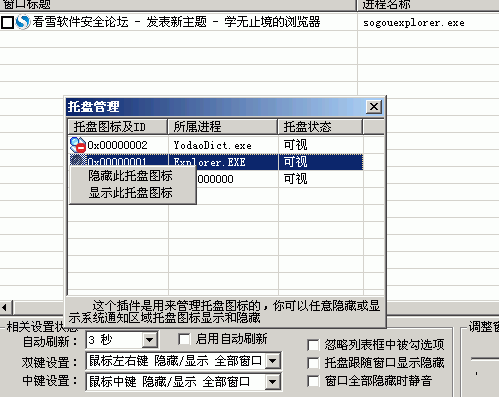Click the Sogou browser icon in the window list
This screenshot has width=499, height=397.
23,22
